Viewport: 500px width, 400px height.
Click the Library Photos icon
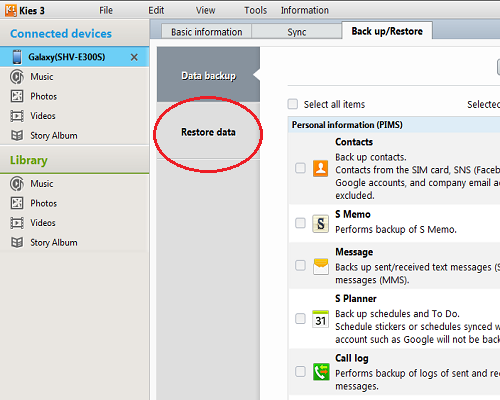tap(17, 203)
